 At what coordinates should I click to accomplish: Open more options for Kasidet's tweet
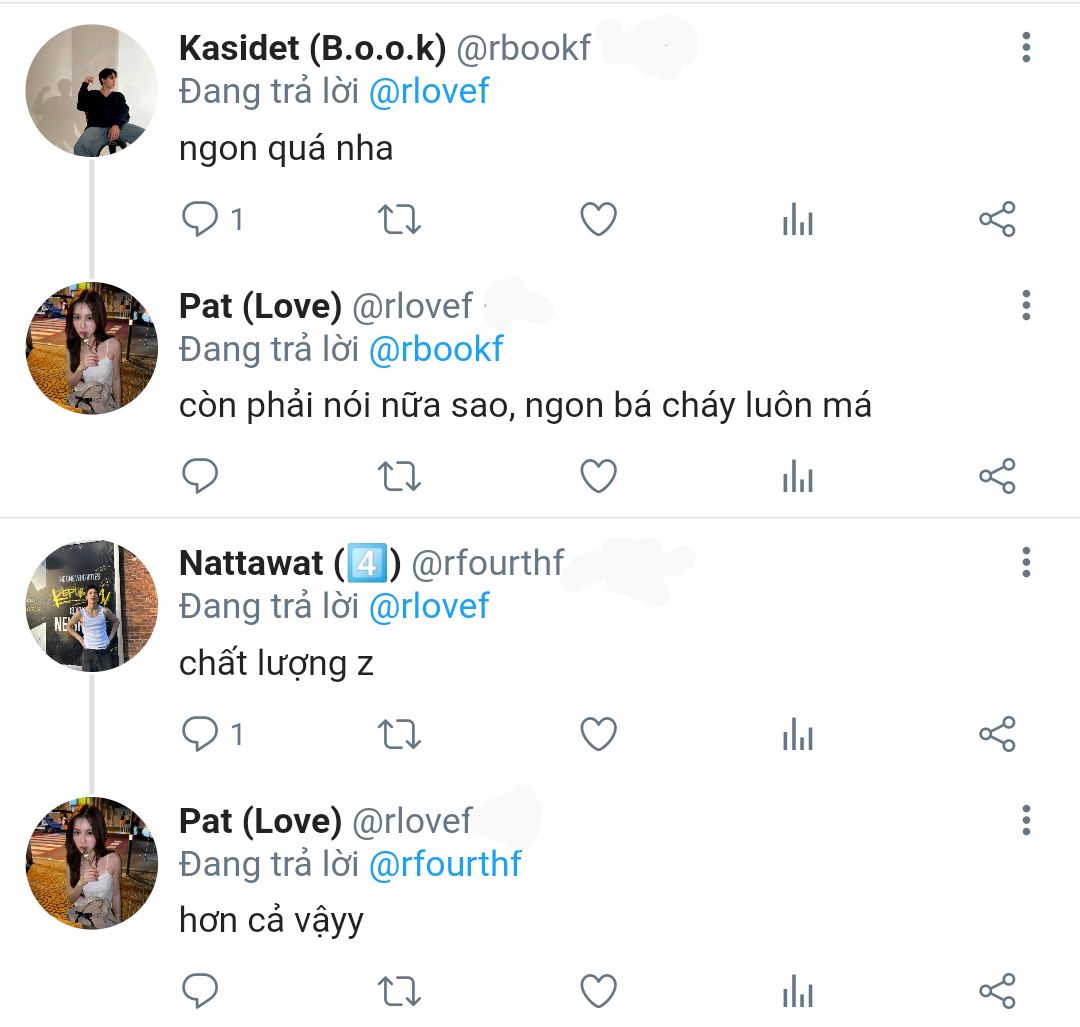point(1026,47)
